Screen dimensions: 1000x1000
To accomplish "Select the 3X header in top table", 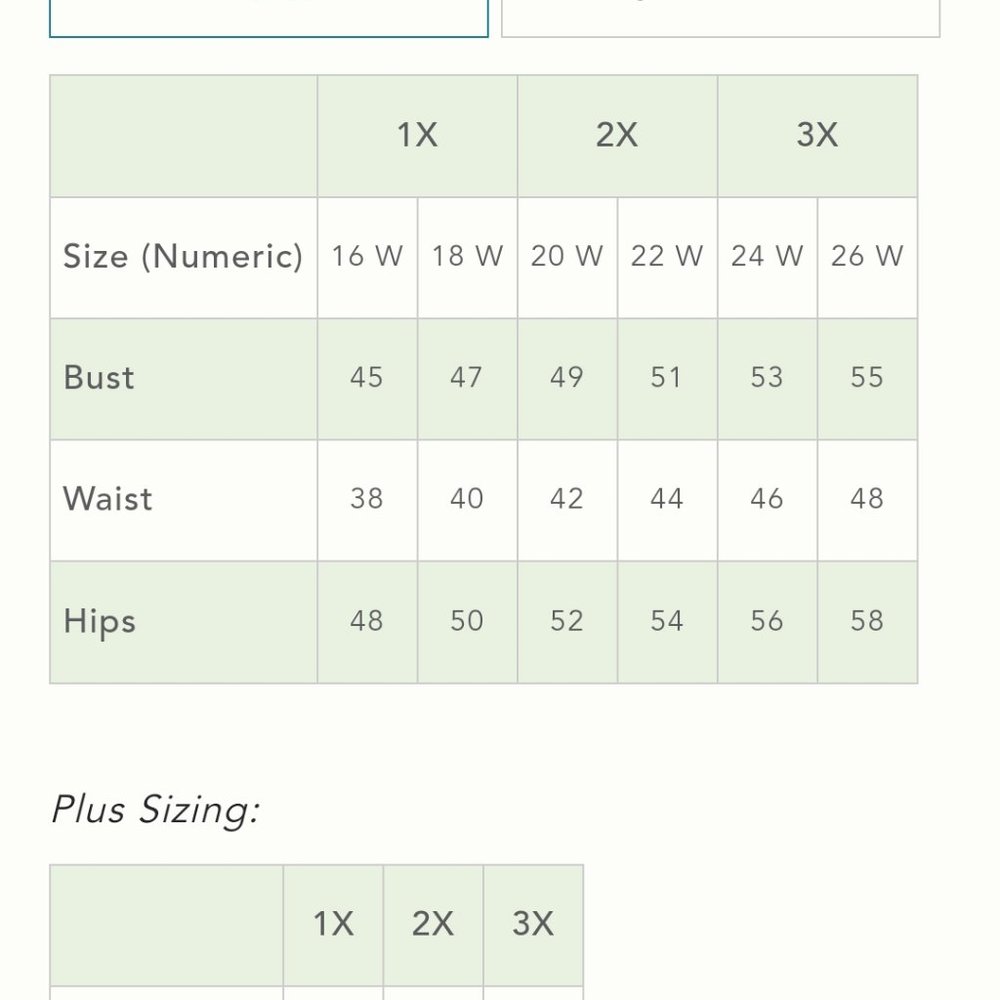I will [818, 136].
